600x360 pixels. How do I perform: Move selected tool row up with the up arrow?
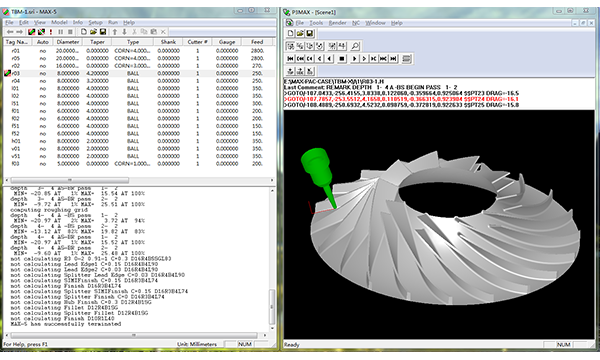(114, 32)
